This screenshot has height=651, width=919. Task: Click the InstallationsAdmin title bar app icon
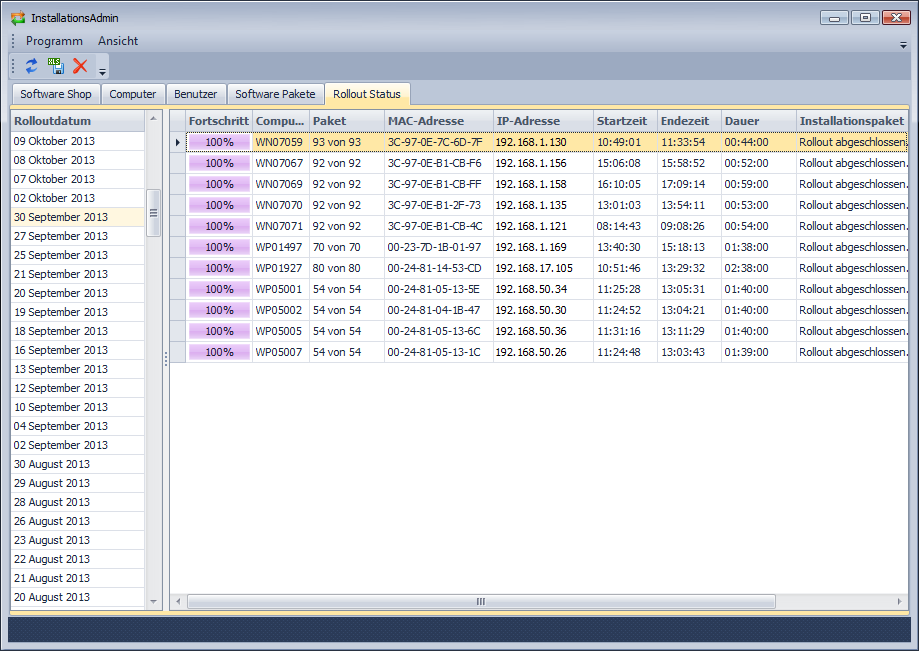pos(17,17)
